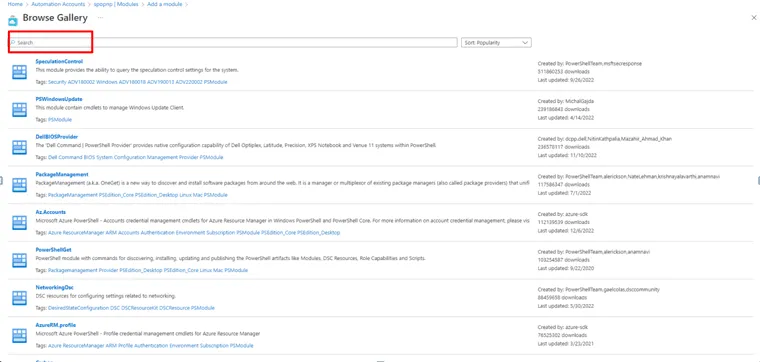Open the Sort: Popularity dropdown
The height and width of the screenshot is (362, 760).
click(496, 43)
